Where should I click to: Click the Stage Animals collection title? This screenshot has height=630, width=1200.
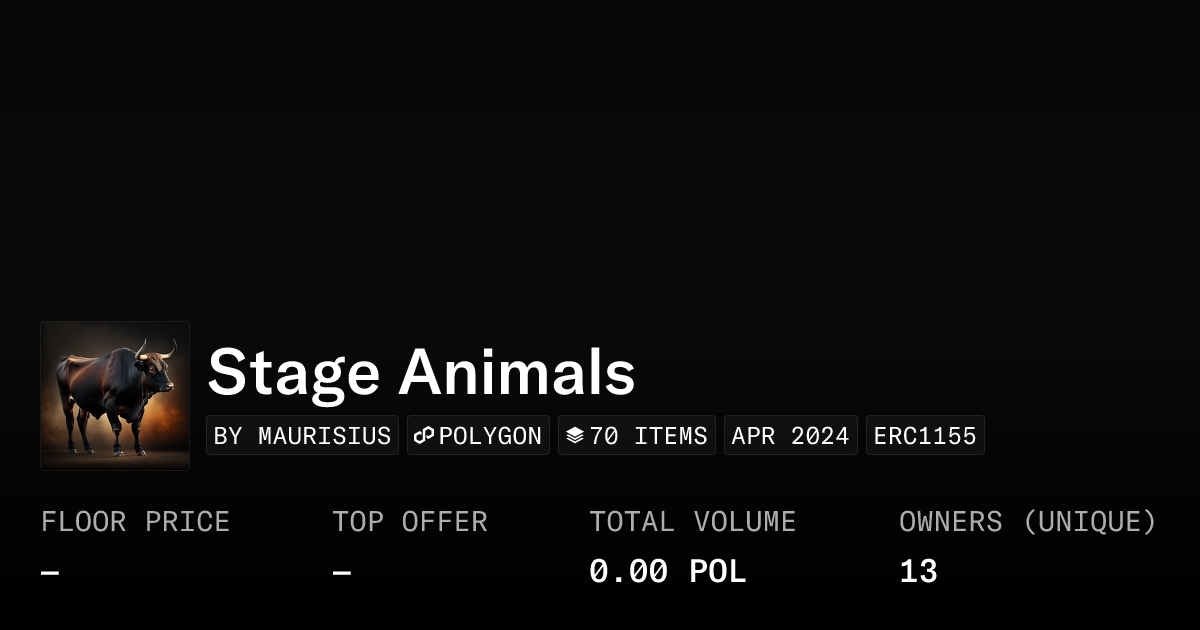pos(421,373)
